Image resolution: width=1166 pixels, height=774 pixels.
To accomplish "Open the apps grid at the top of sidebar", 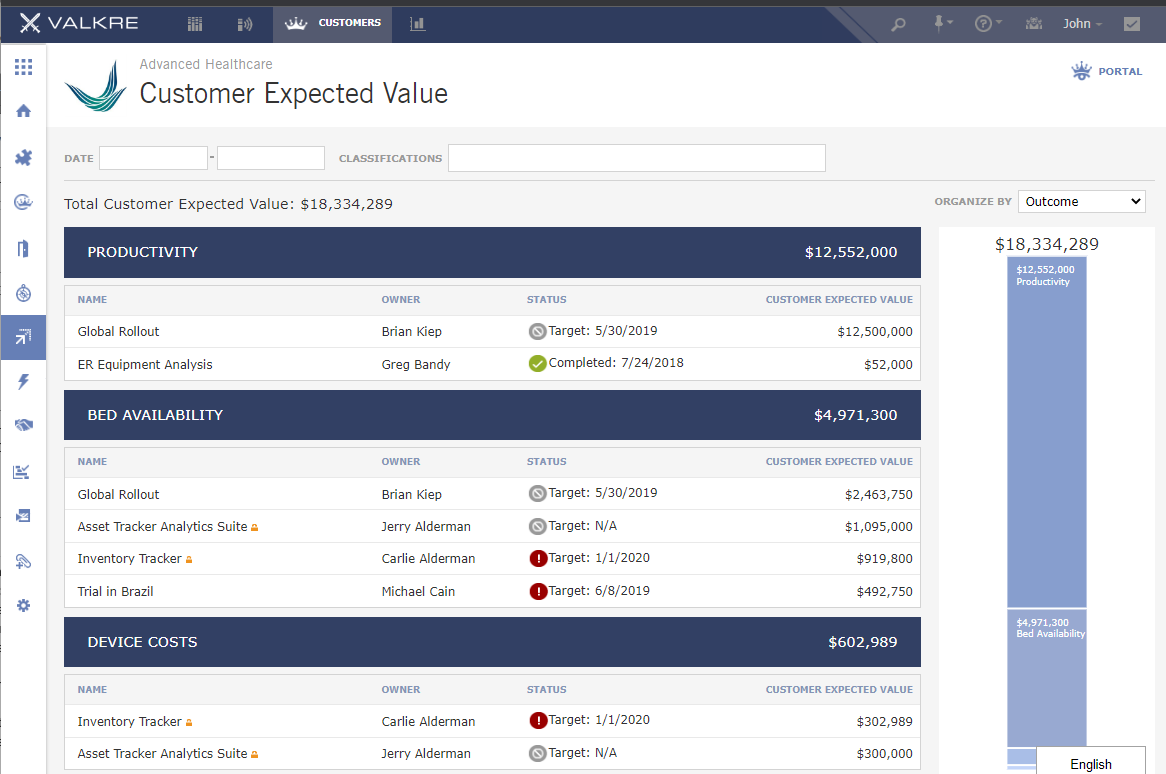I will tap(24, 67).
